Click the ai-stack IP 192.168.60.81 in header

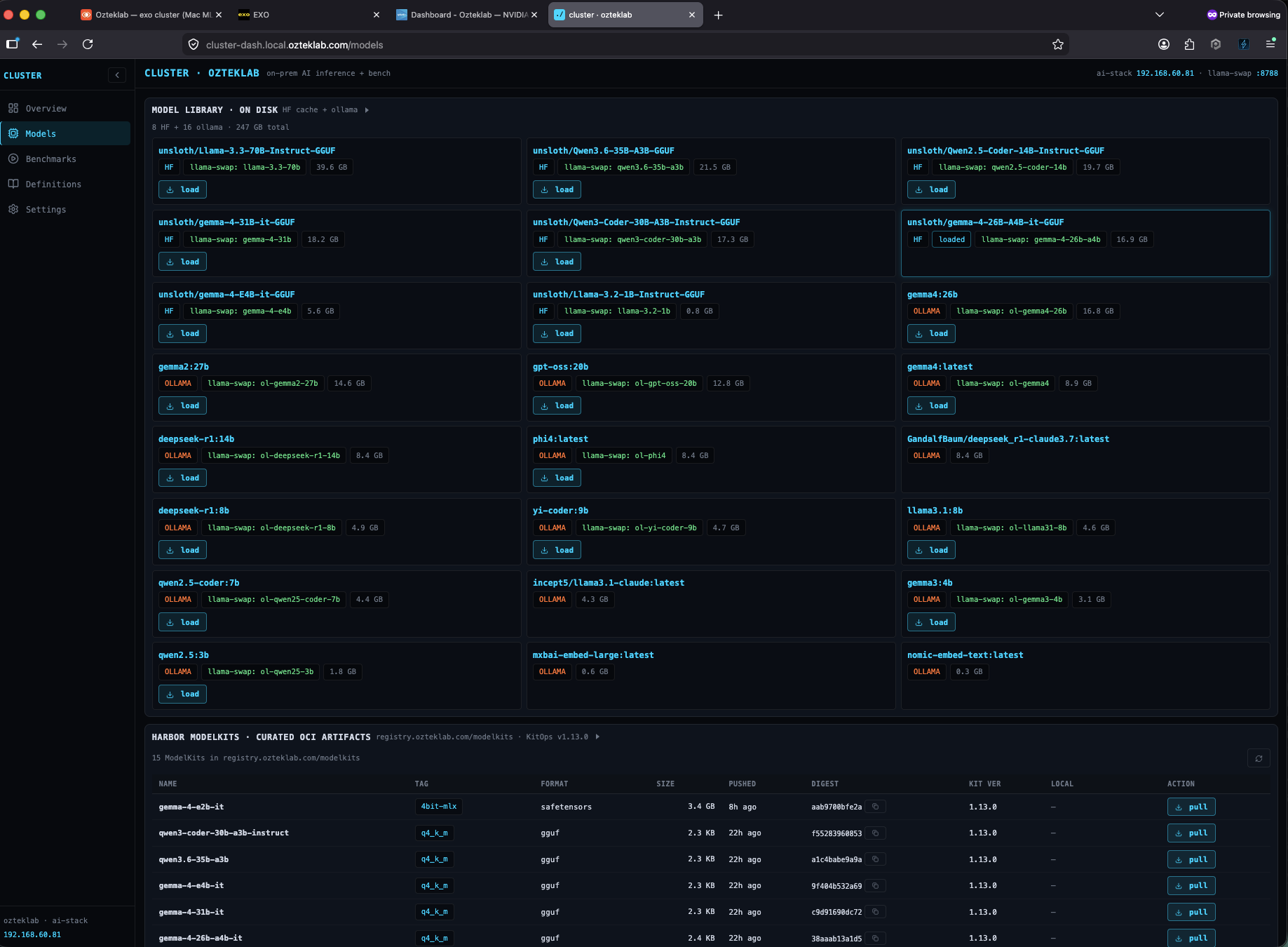pyautogui.click(x=1165, y=73)
